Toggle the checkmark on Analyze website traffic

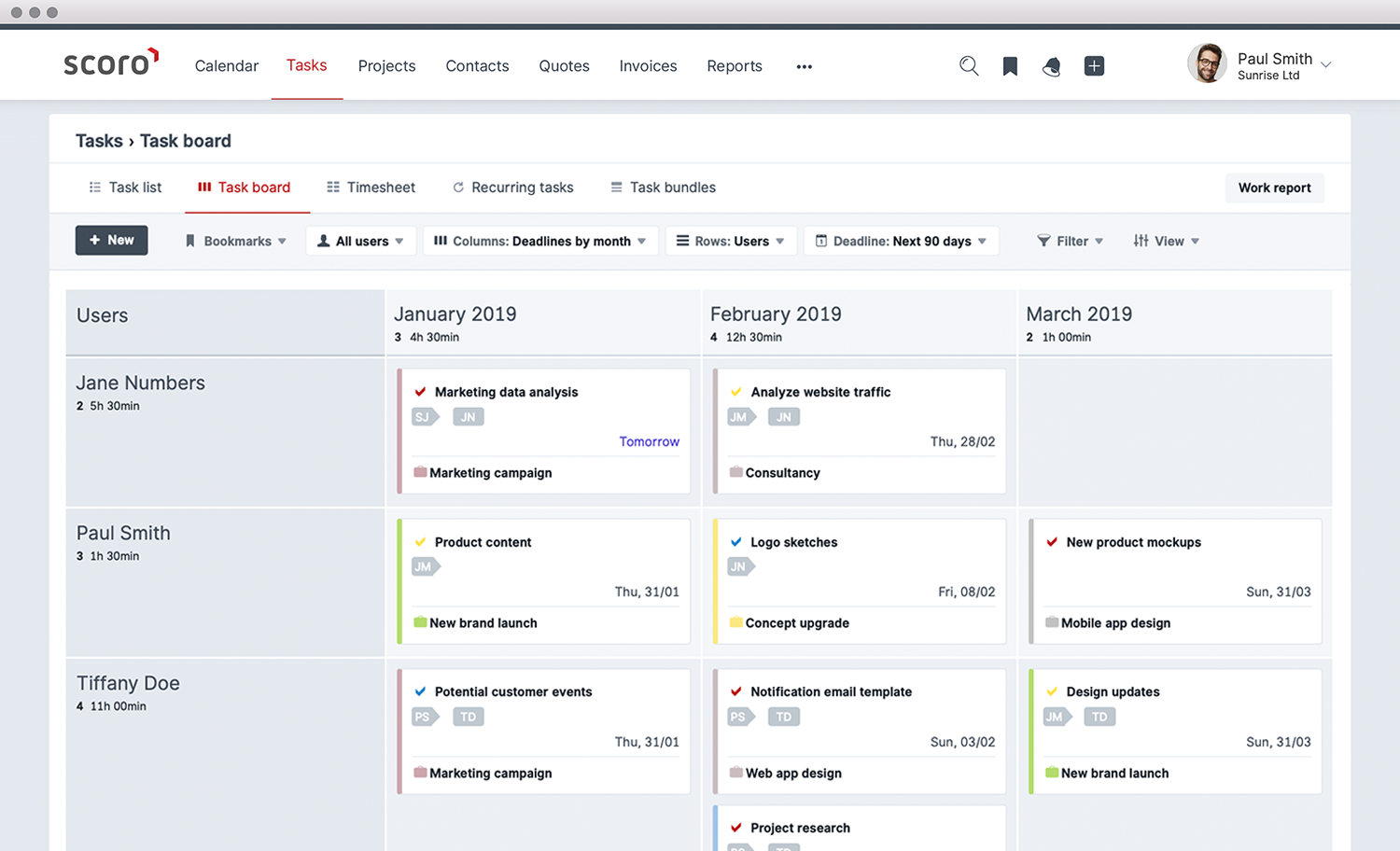click(736, 392)
